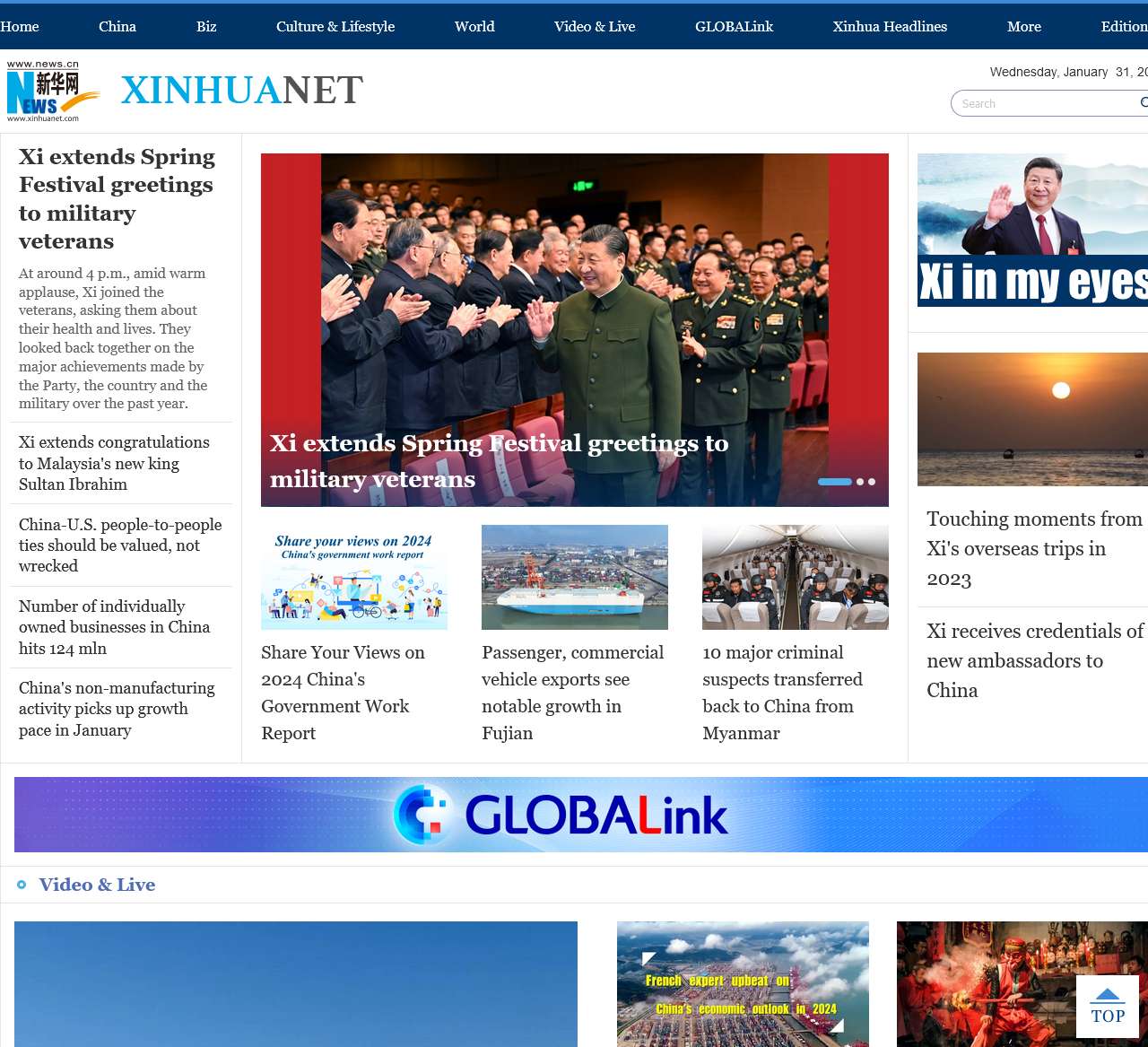Select the second carousel dot indicator
The width and height of the screenshot is (1148, 1047).
click(x=860, y=482)
